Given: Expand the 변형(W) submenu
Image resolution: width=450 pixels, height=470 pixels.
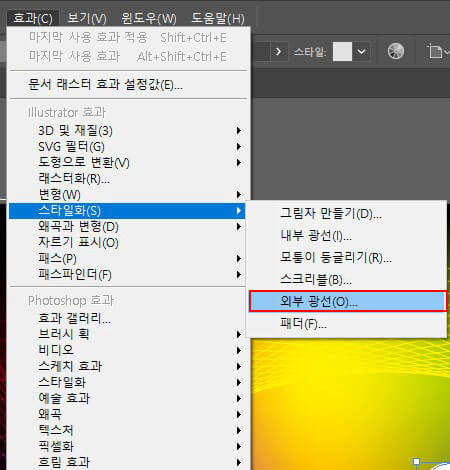Looking at the screenshot, I should coord(128,194).
